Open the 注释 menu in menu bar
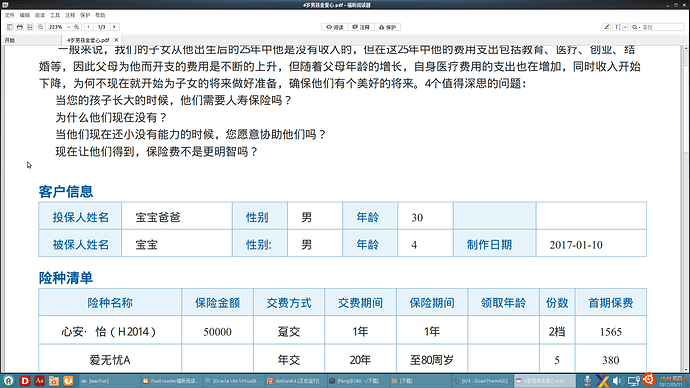Image resolution: width=690 pixels, height=388 pixels. 70,15
